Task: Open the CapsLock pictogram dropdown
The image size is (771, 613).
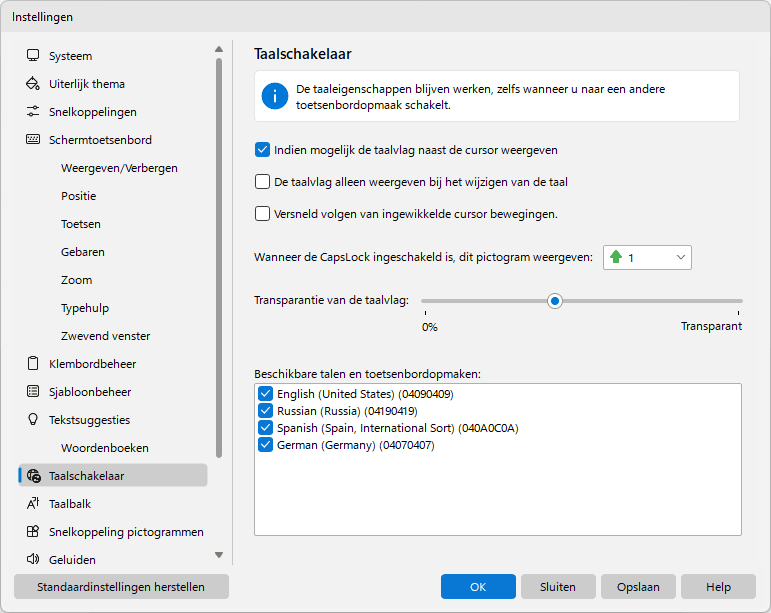Action: click(647, 258)
